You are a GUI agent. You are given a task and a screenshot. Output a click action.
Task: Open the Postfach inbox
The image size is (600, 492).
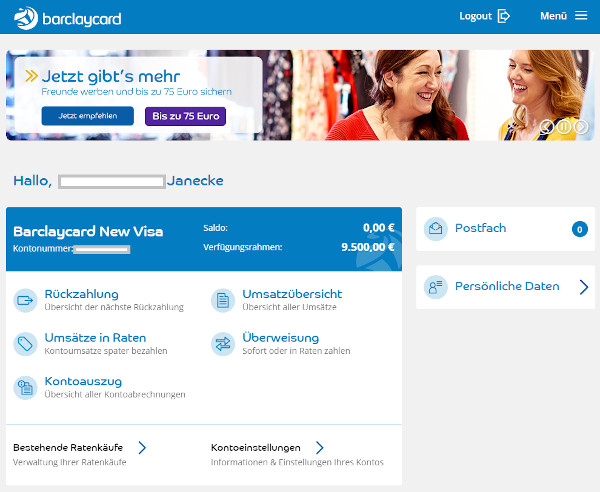480,228
